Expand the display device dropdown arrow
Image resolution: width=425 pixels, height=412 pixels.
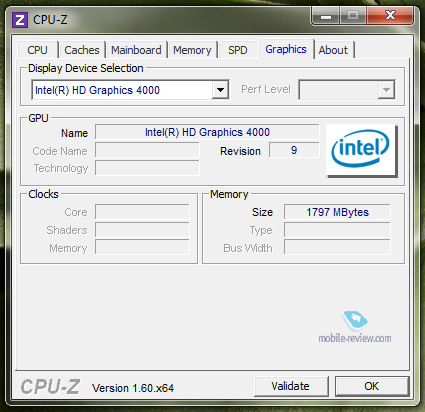click(220, 90)
